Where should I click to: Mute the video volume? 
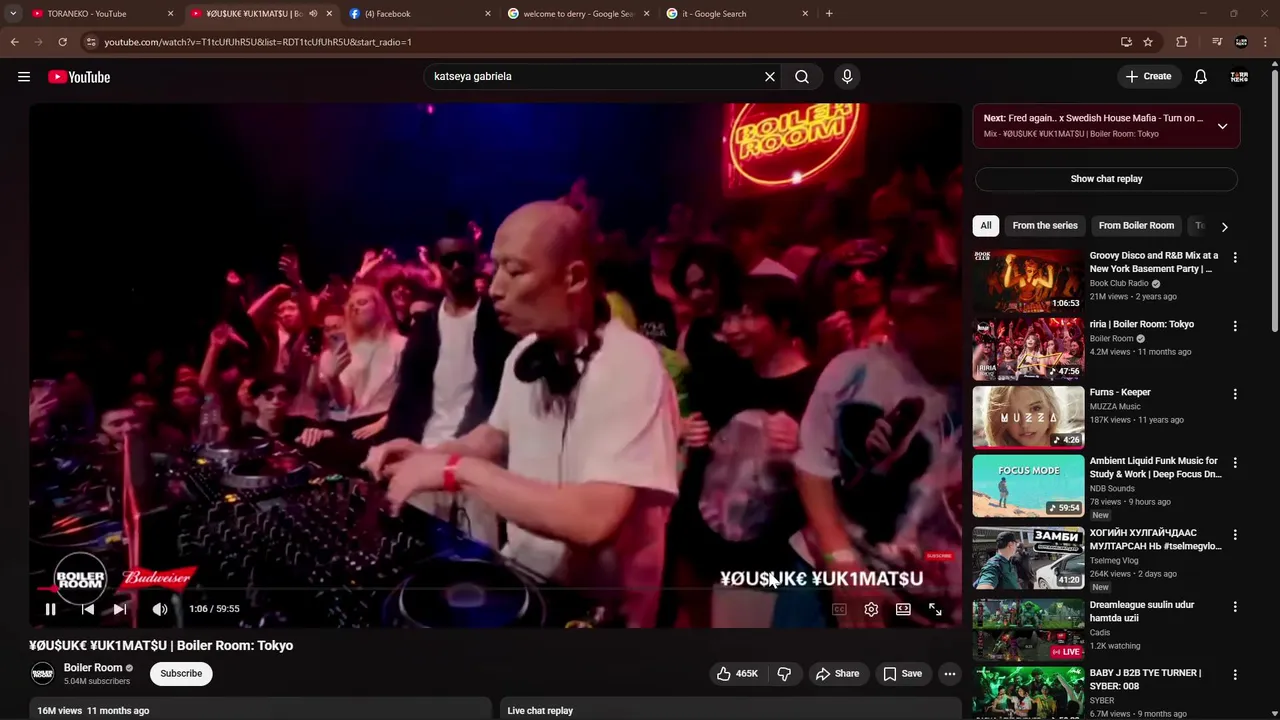coord(160,609)
